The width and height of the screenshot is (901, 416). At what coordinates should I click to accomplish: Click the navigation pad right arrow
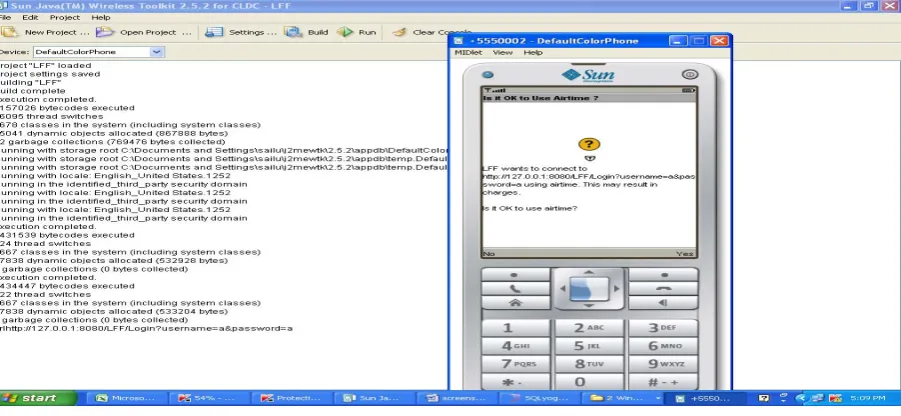616,289
